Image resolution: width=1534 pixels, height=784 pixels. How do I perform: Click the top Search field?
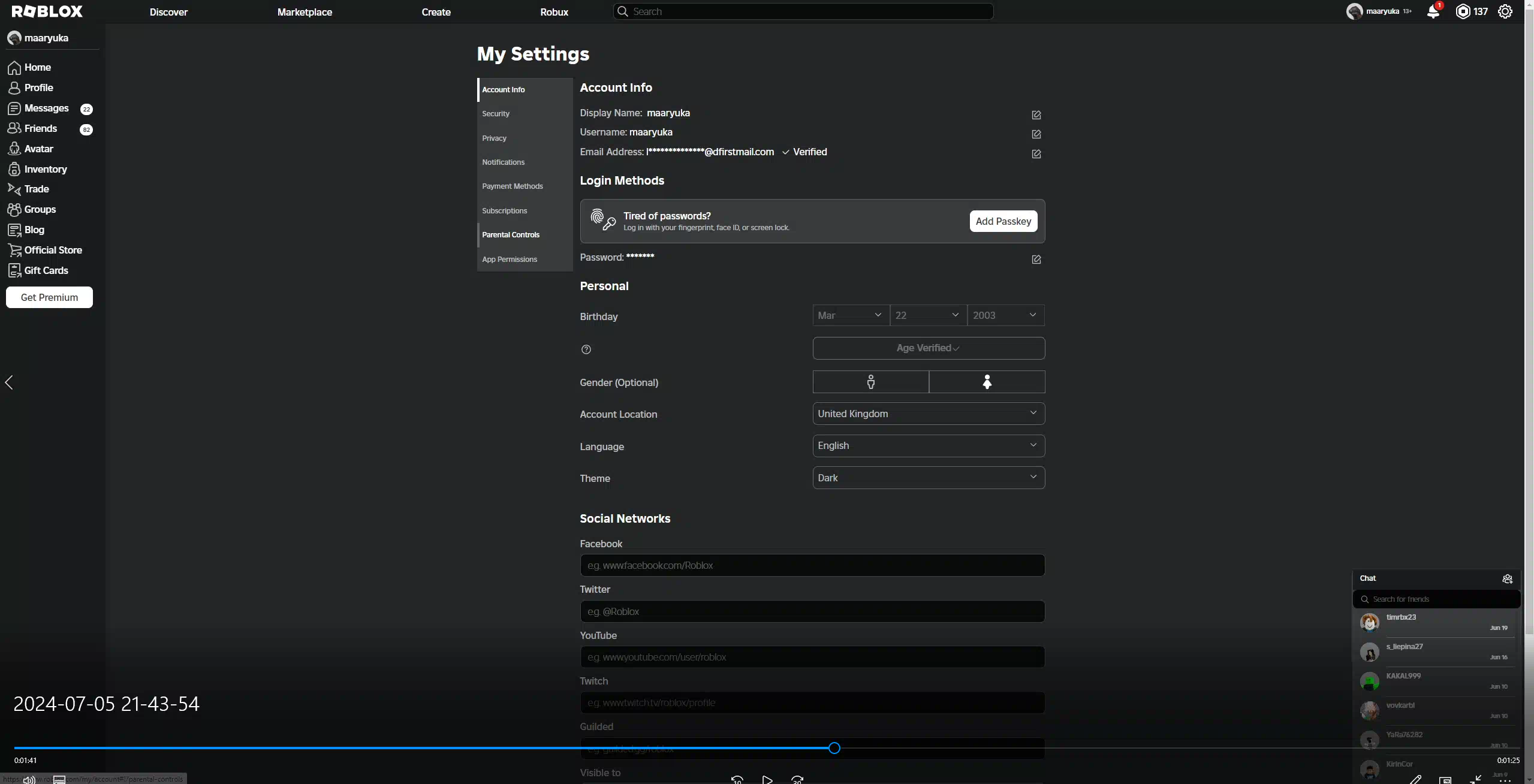[803, 11]
